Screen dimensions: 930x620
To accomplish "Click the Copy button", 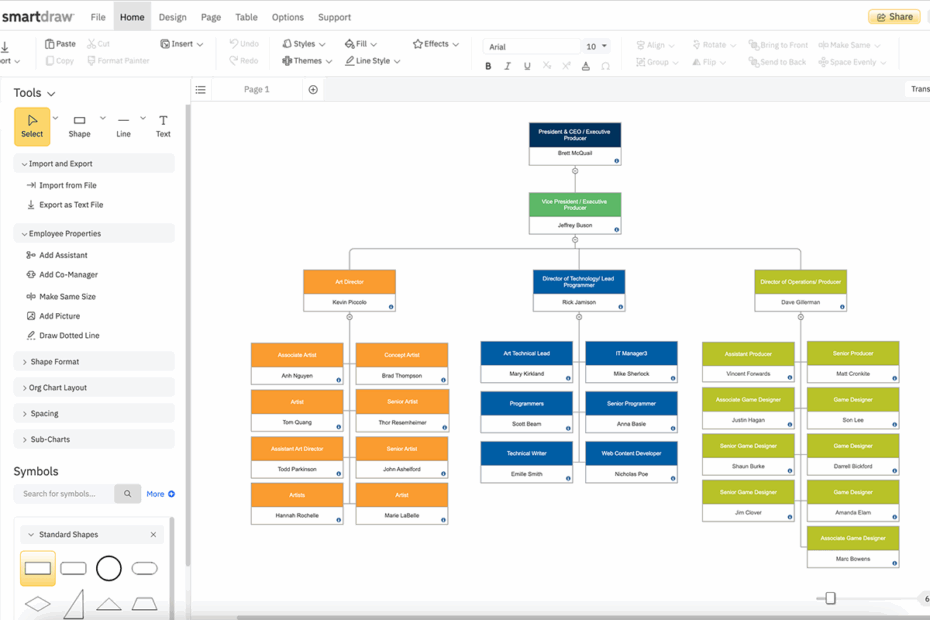I will click(x=60, y=61).
